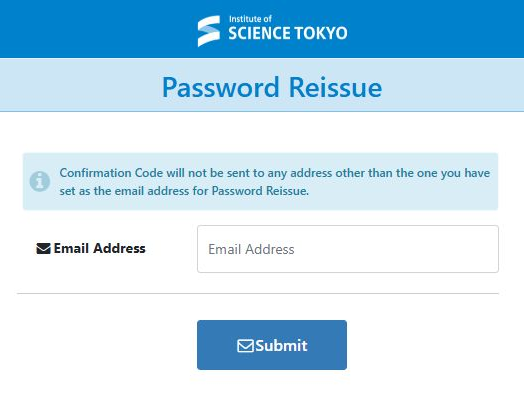Click the envelope outline icon on Submit button

click(245, 346)
